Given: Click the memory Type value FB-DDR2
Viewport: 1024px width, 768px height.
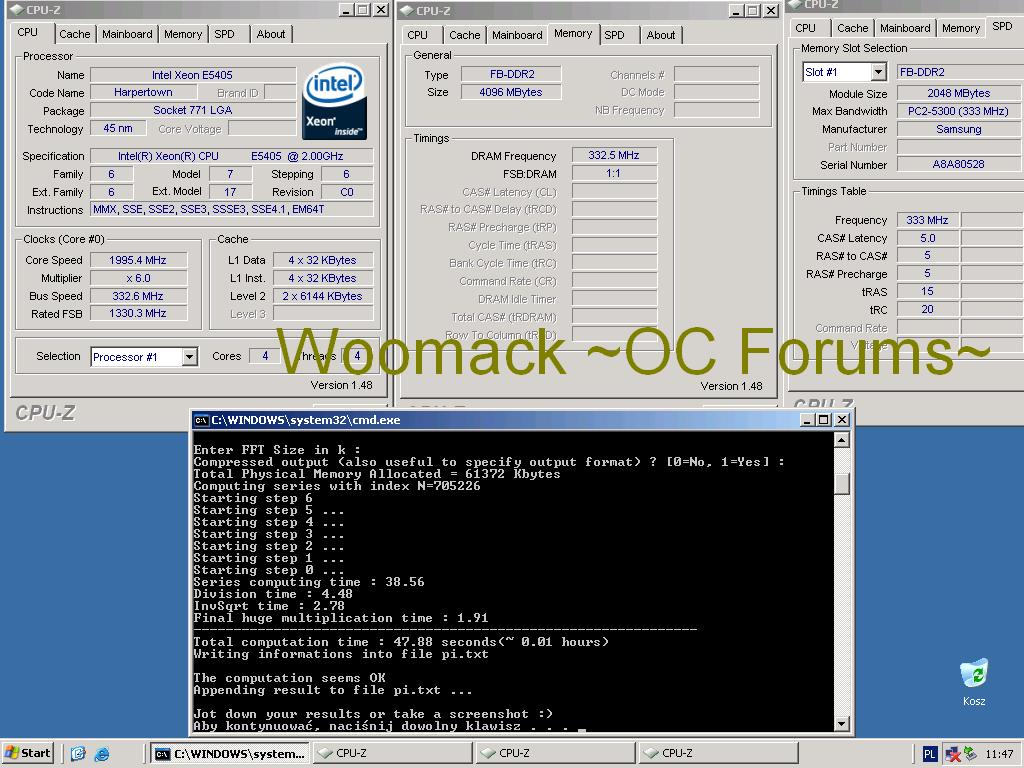Looking at the screenshot, I should [511, 74].
